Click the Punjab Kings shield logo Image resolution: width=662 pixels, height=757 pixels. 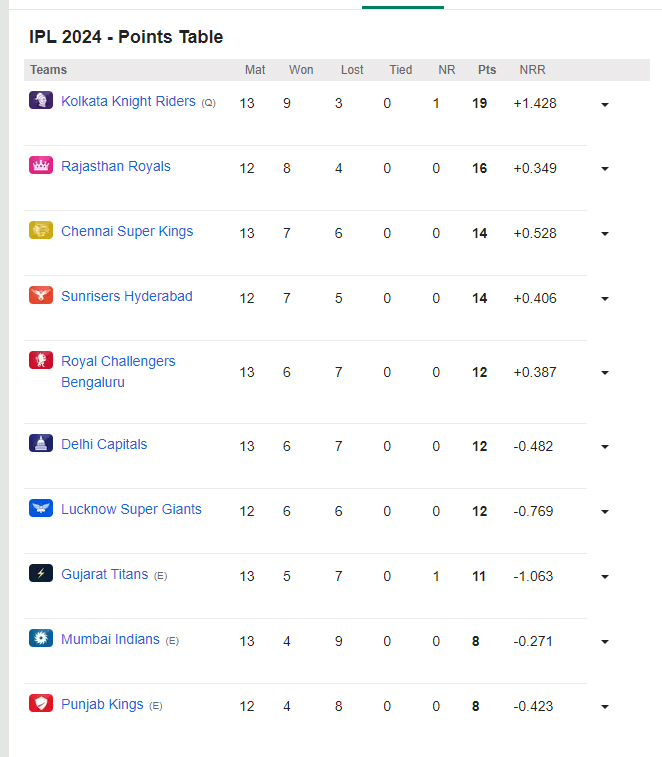click(41, 703)
